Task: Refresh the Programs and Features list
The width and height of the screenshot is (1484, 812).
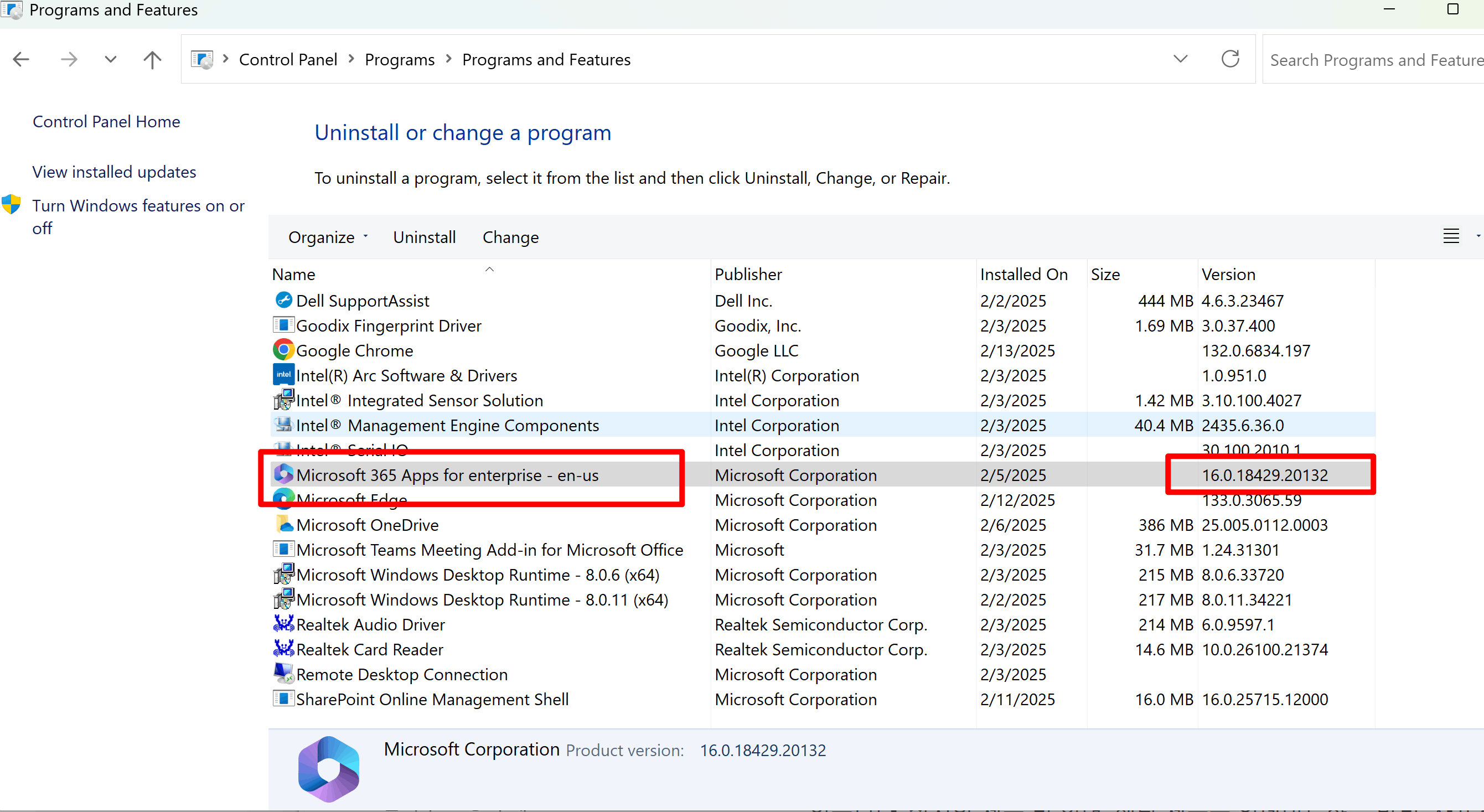Action: coord(1230,59)
